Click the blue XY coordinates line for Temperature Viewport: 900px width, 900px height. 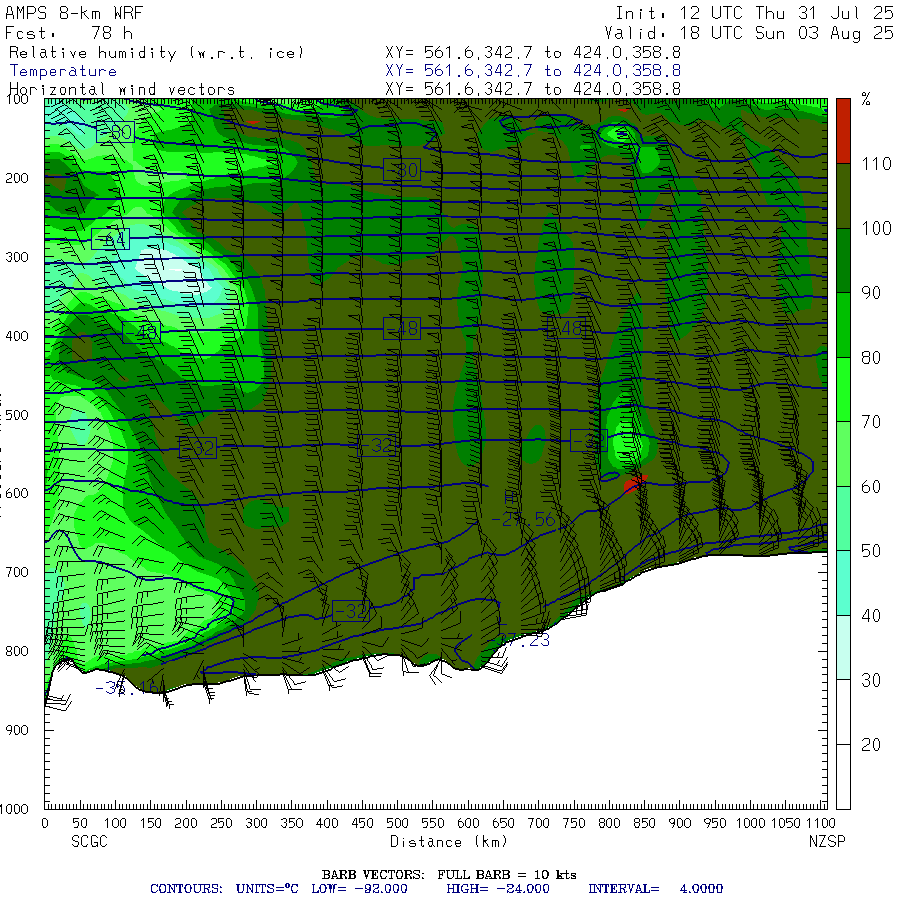click(x=533, y=71)
